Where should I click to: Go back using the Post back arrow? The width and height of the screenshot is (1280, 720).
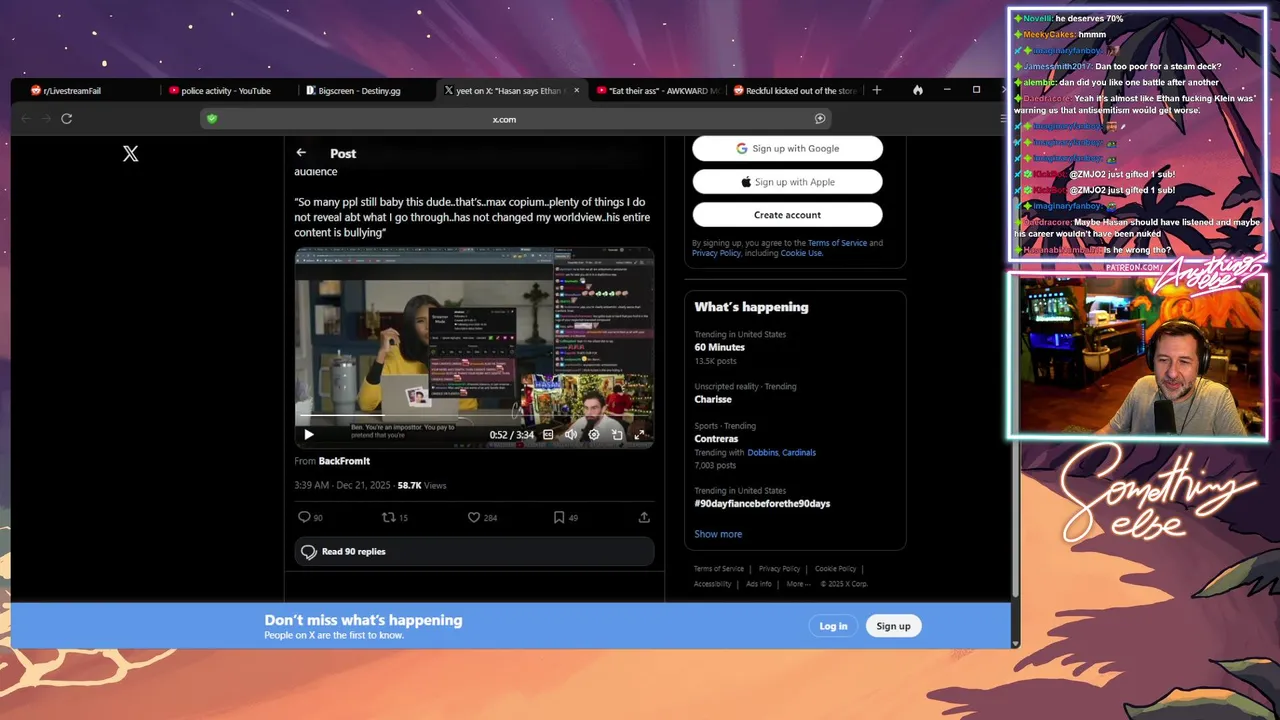(x=301, y=153)
